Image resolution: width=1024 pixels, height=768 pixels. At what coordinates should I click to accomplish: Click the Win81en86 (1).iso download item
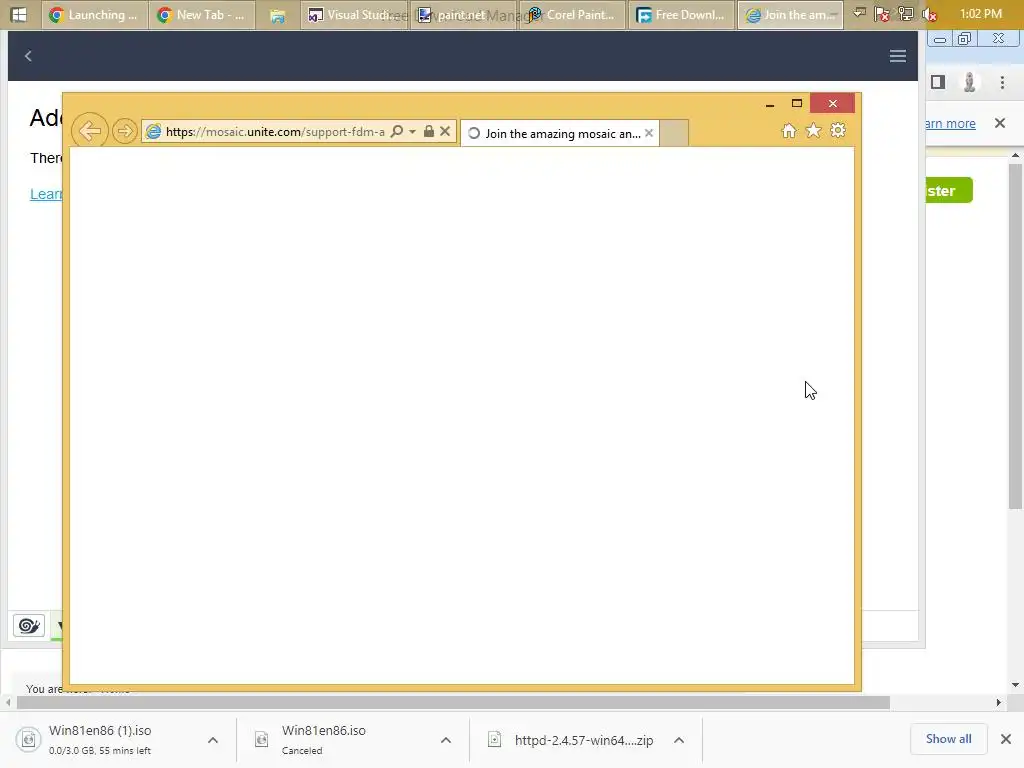100,739
